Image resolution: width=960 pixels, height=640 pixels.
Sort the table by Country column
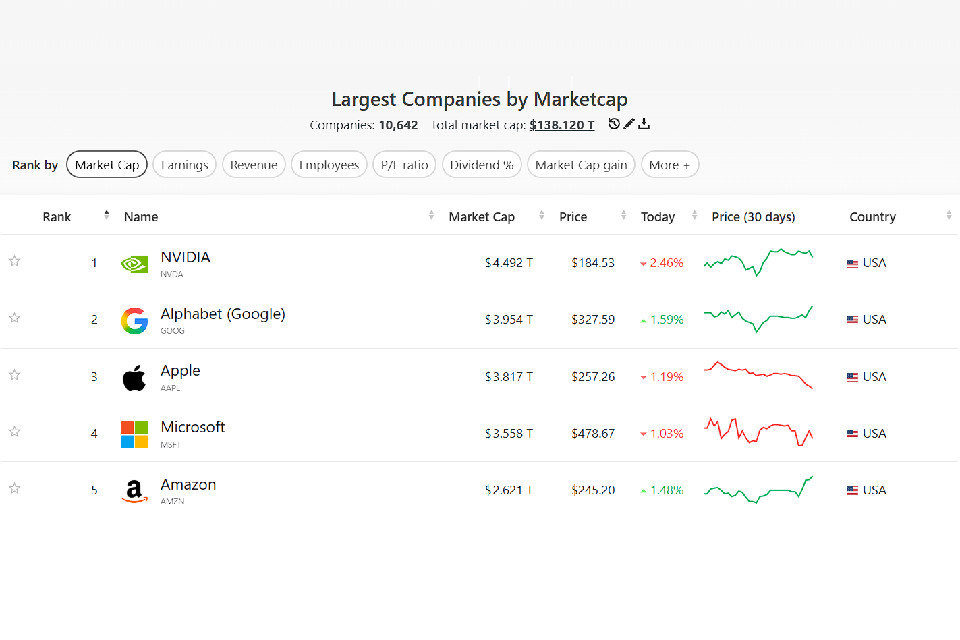(x=872, y=217)
